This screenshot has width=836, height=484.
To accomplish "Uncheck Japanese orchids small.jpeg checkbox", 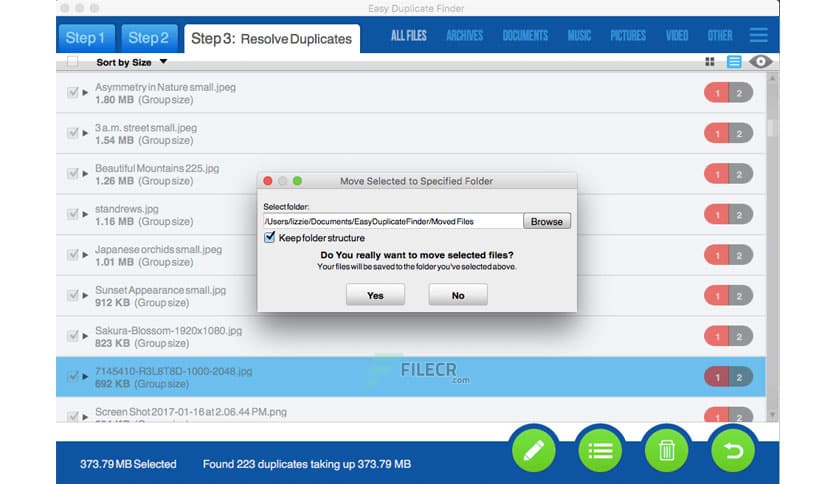I will (73, 254).
